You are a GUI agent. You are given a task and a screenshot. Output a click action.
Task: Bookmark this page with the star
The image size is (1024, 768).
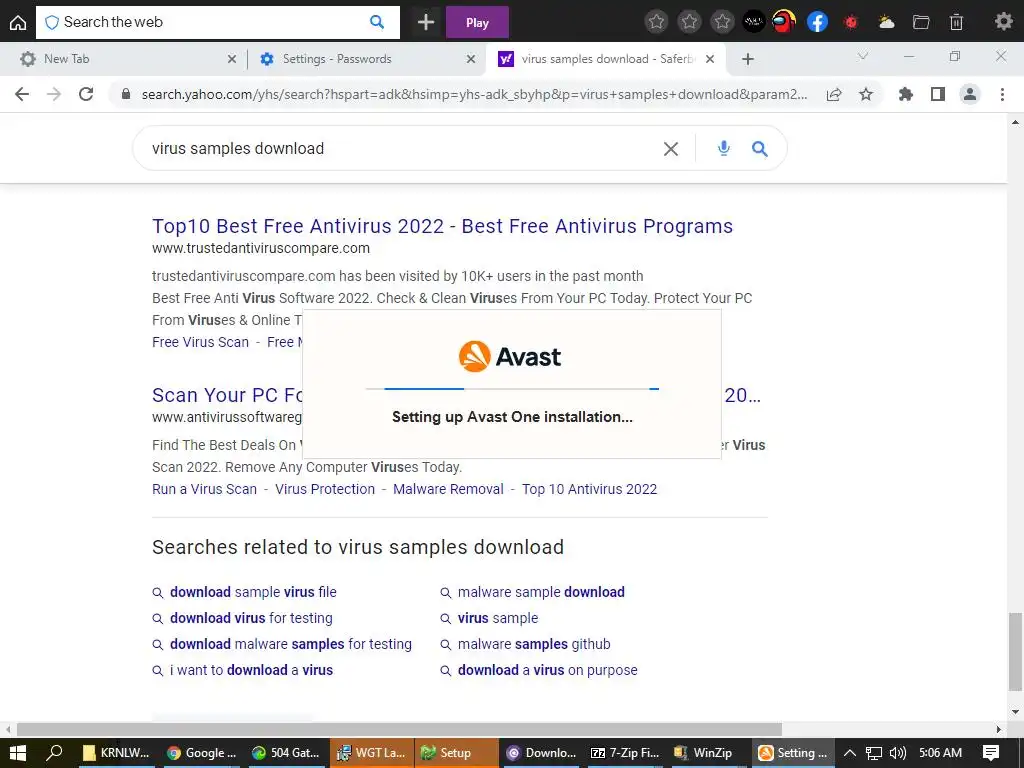point(866,95)
